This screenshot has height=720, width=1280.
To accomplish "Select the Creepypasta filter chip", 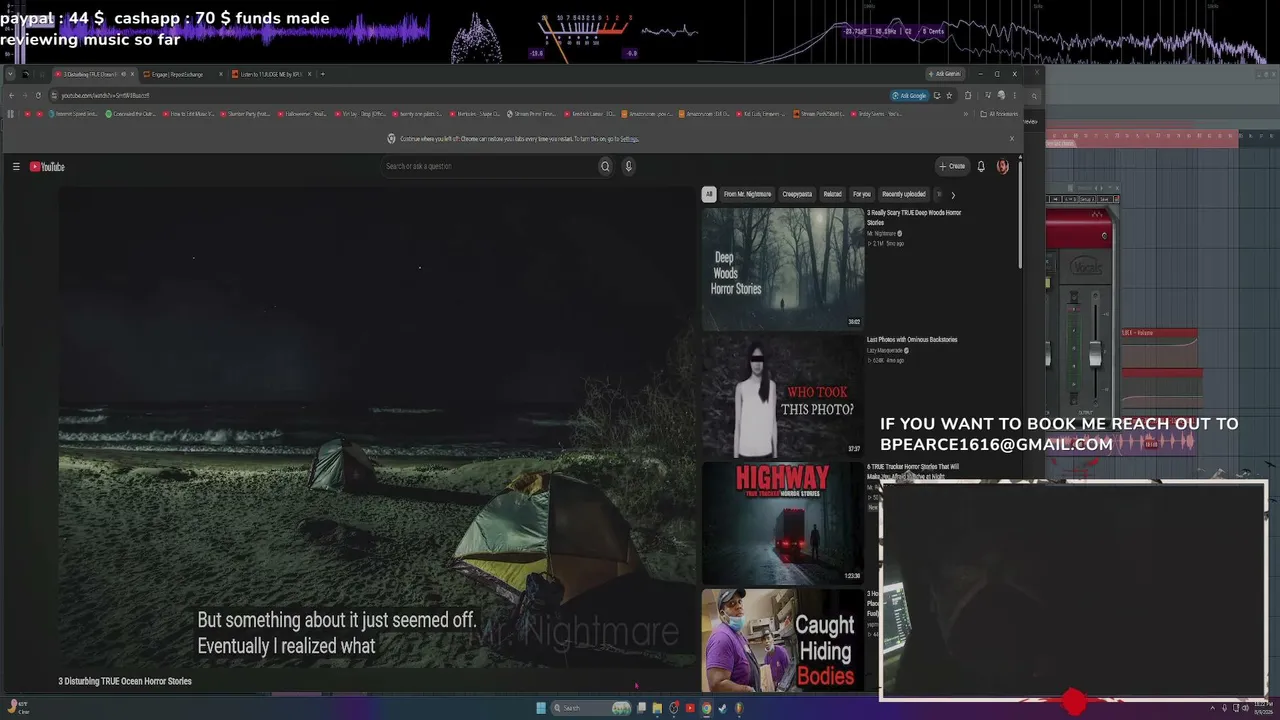I will 797,194.
